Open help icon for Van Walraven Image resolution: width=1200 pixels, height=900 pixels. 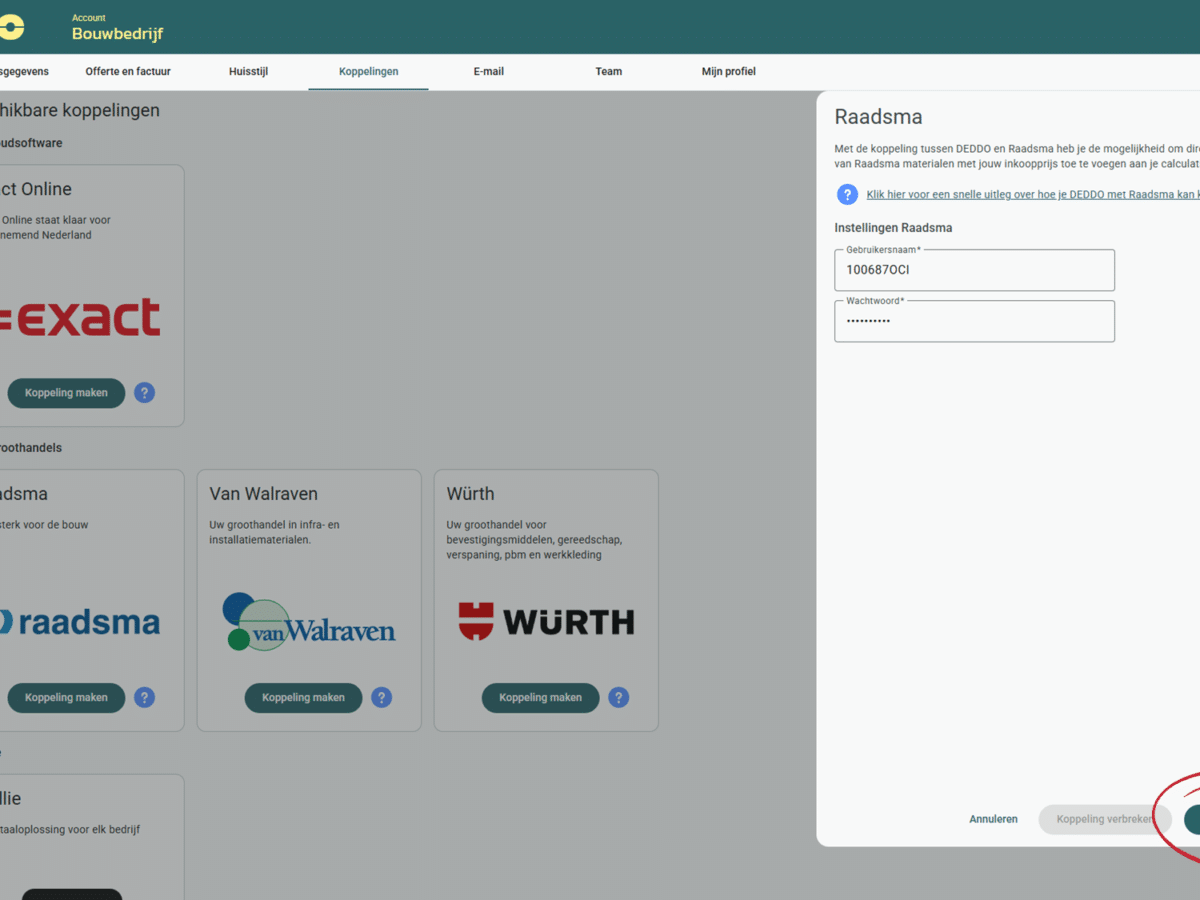(382, 698)
